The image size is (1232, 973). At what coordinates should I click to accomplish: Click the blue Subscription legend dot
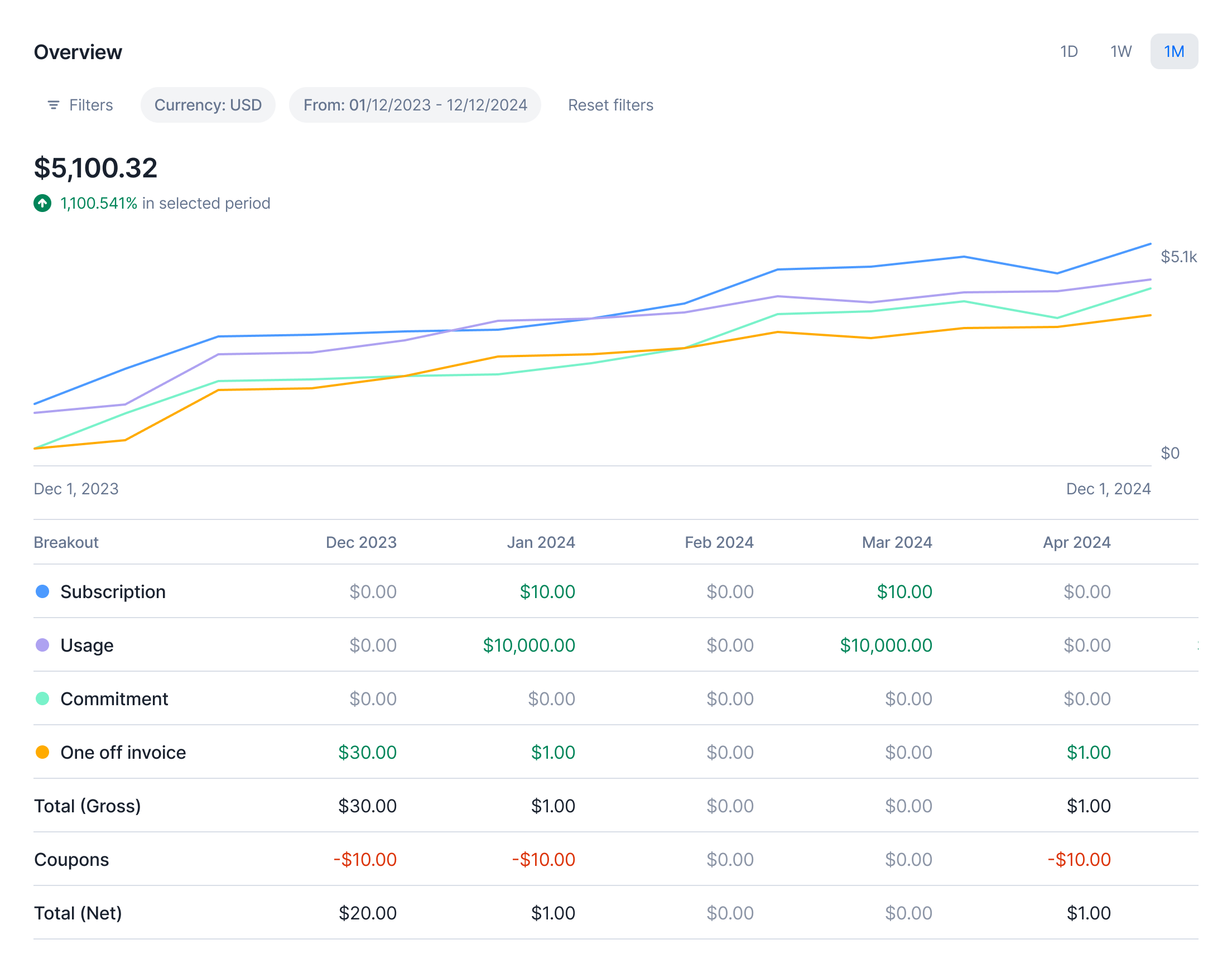pos(43,592)
